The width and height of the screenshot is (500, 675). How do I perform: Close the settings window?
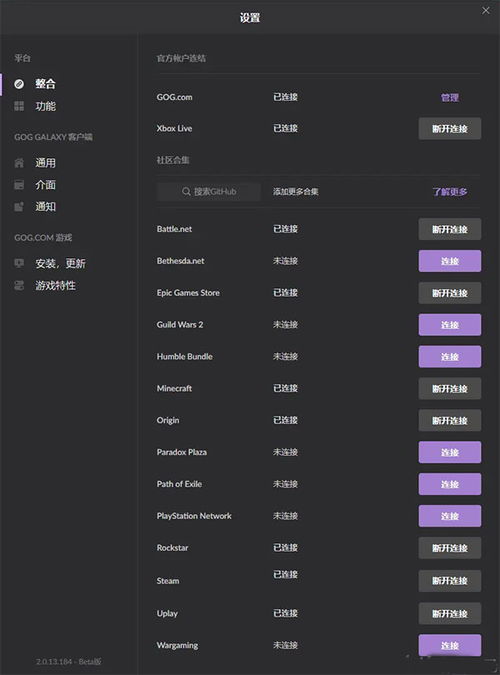click(x=486, y=10)
